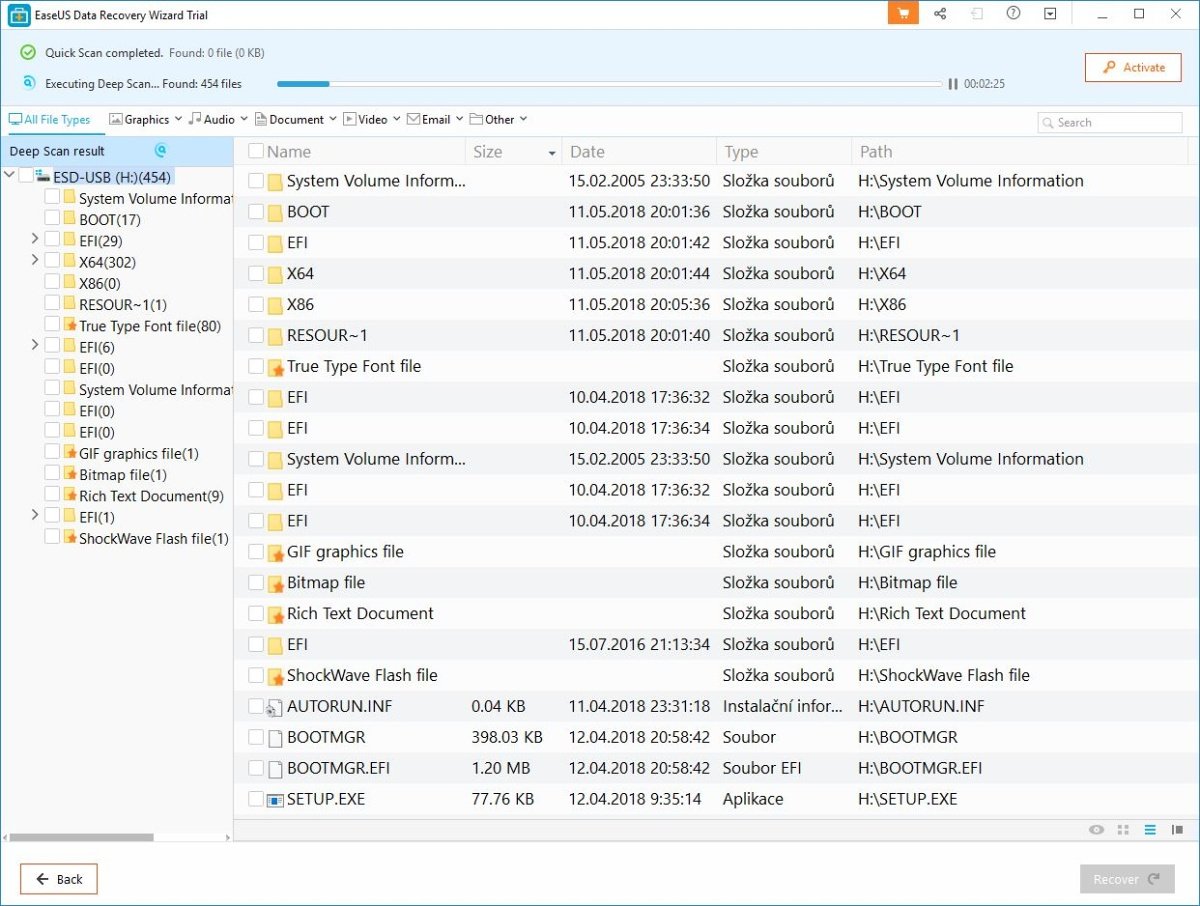Click the Recover button
The width and height of the screenshot is (1200, 906).
pyautogui.click(x=1126, y=879)
